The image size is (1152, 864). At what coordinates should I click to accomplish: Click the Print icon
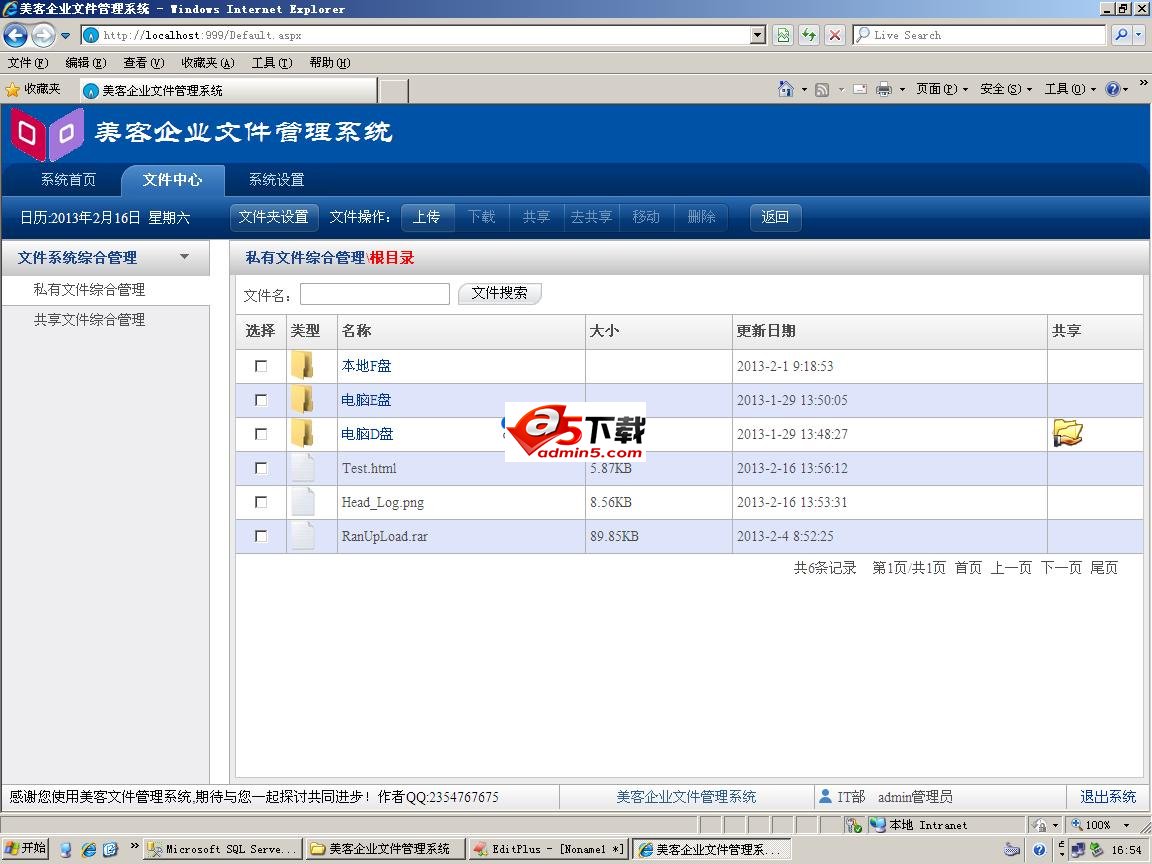coord(884,90)
